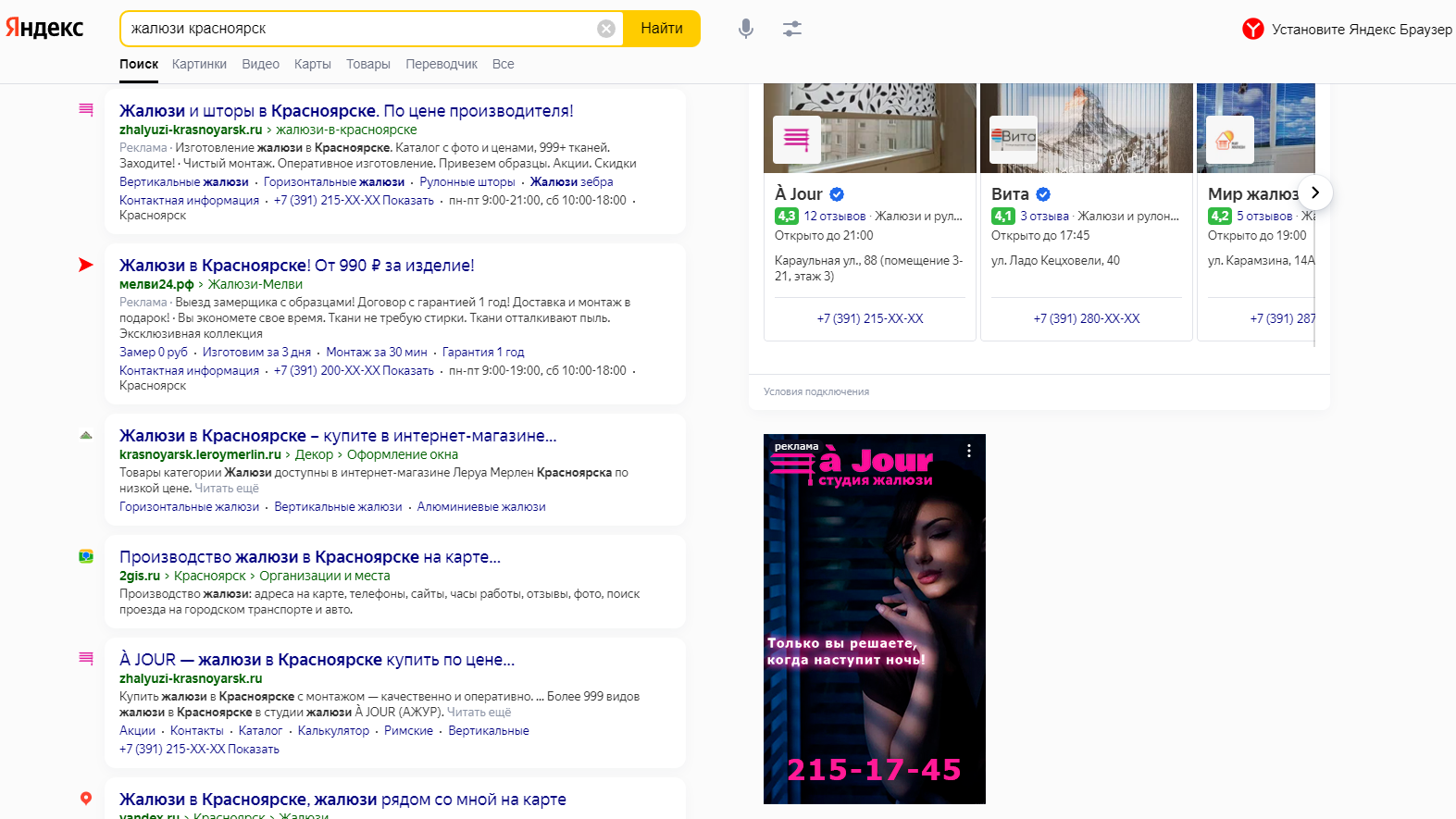Image resolution: width=1456 pixels, height=819 pixels.
Task: Click the Условия подключения link
Action: tap(816, 391)
